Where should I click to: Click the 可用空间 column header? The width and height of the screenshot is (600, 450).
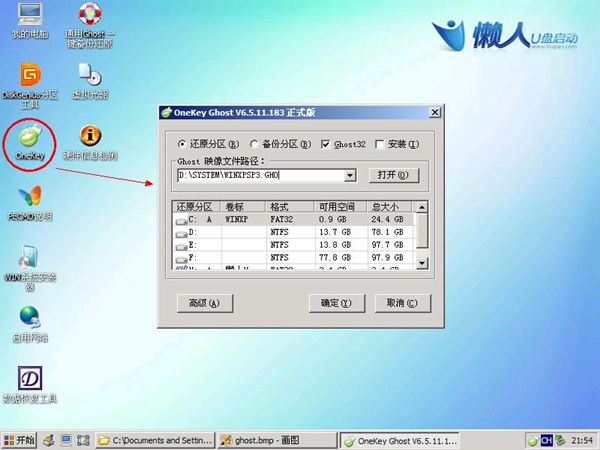(x=340, y=207)
